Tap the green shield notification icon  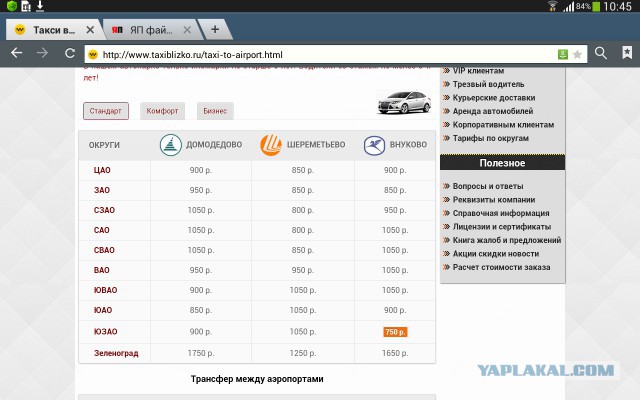point(12,6)
